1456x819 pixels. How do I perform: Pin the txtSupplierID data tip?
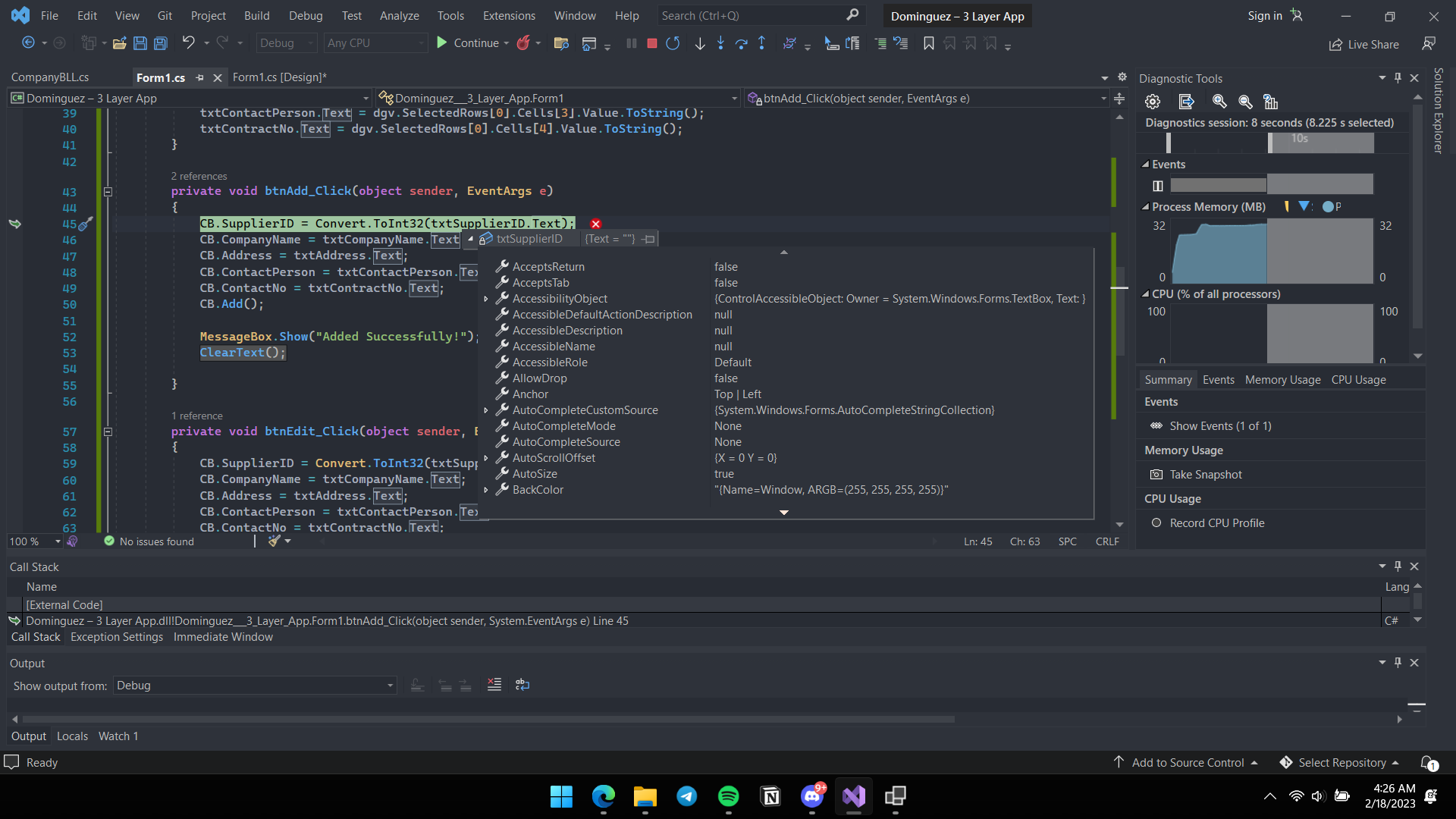click(x=649, y=239)
